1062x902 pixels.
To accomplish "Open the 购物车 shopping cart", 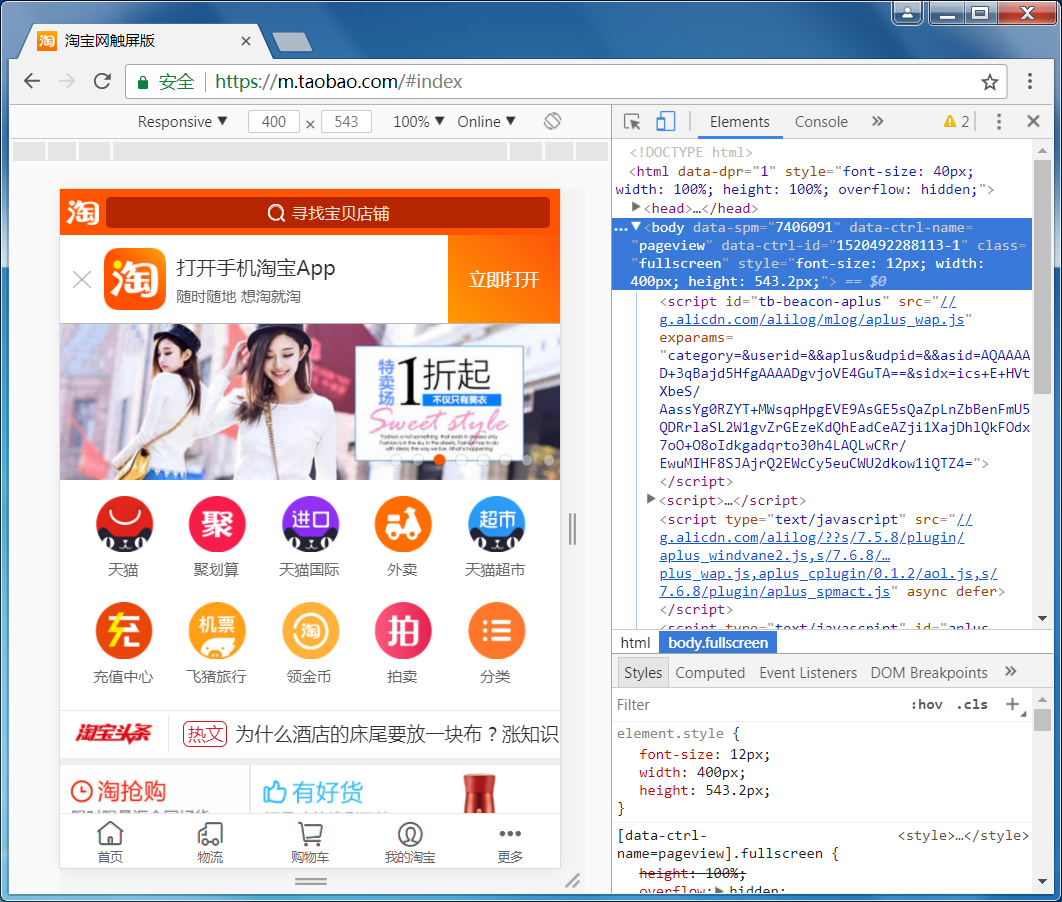I will tap(310, 834).
